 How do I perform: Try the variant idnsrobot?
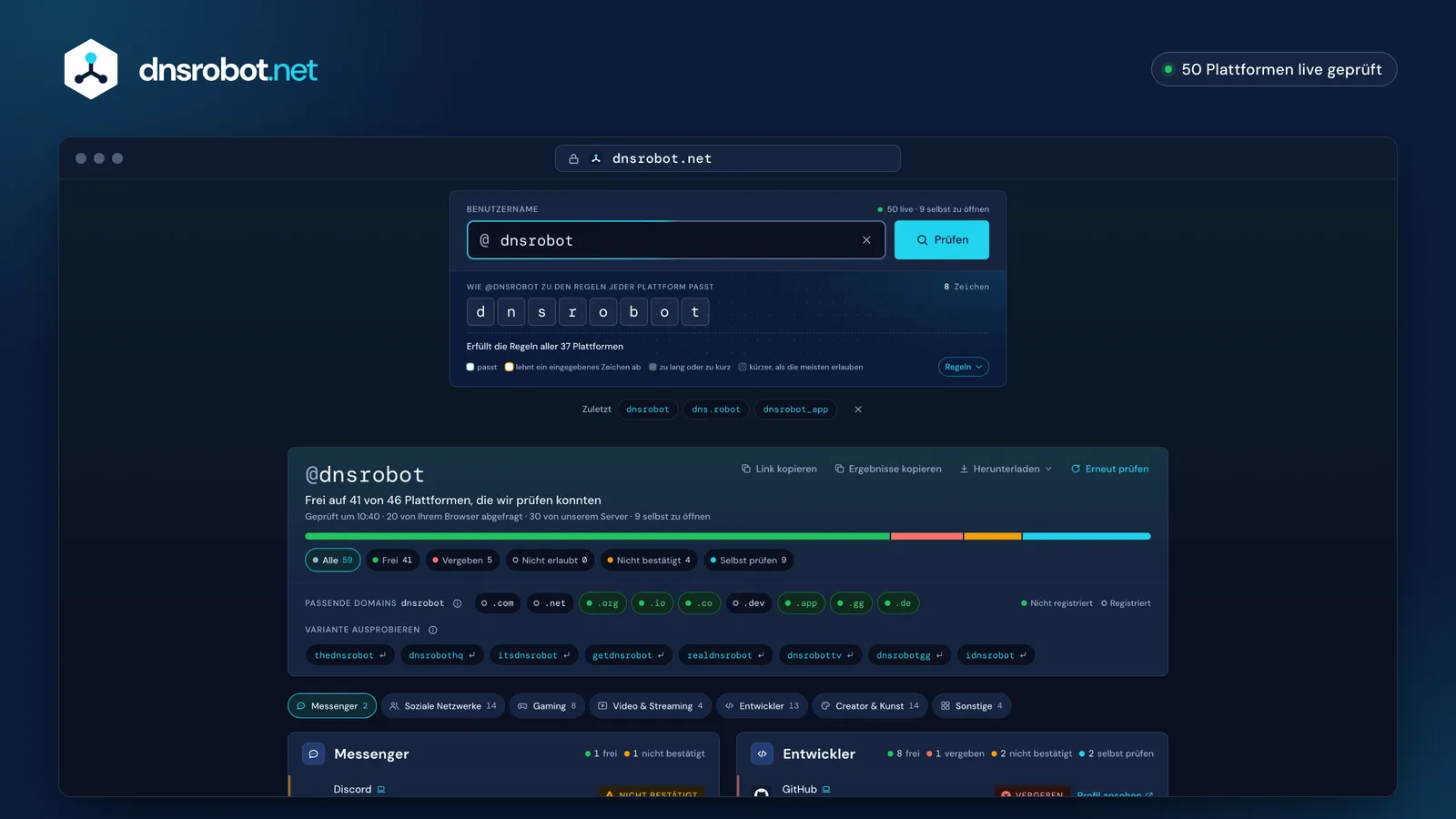coord(996,655)
